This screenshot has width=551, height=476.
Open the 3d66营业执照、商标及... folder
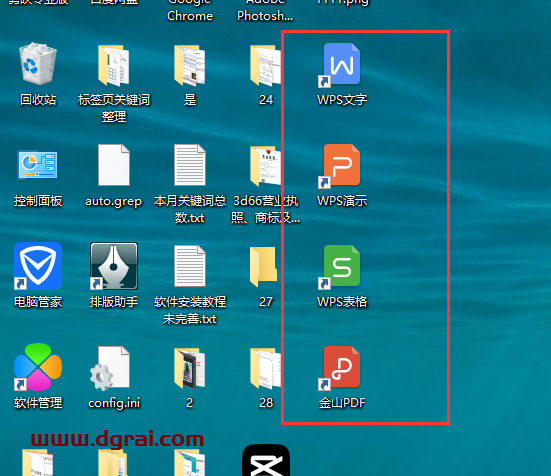(x=266, y=166)
